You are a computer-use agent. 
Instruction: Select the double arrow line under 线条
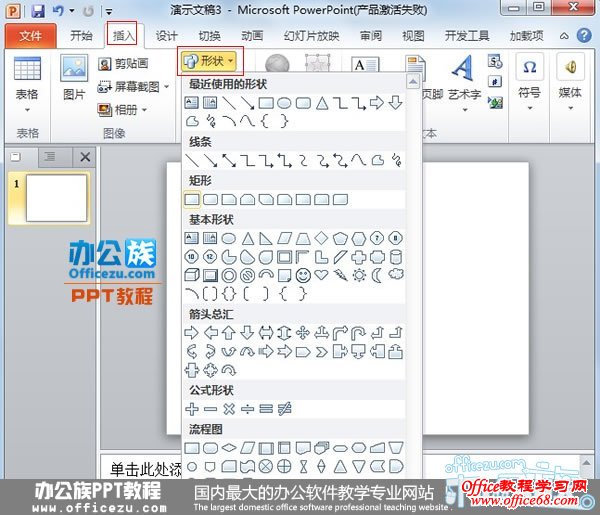[x=229, y=161]
